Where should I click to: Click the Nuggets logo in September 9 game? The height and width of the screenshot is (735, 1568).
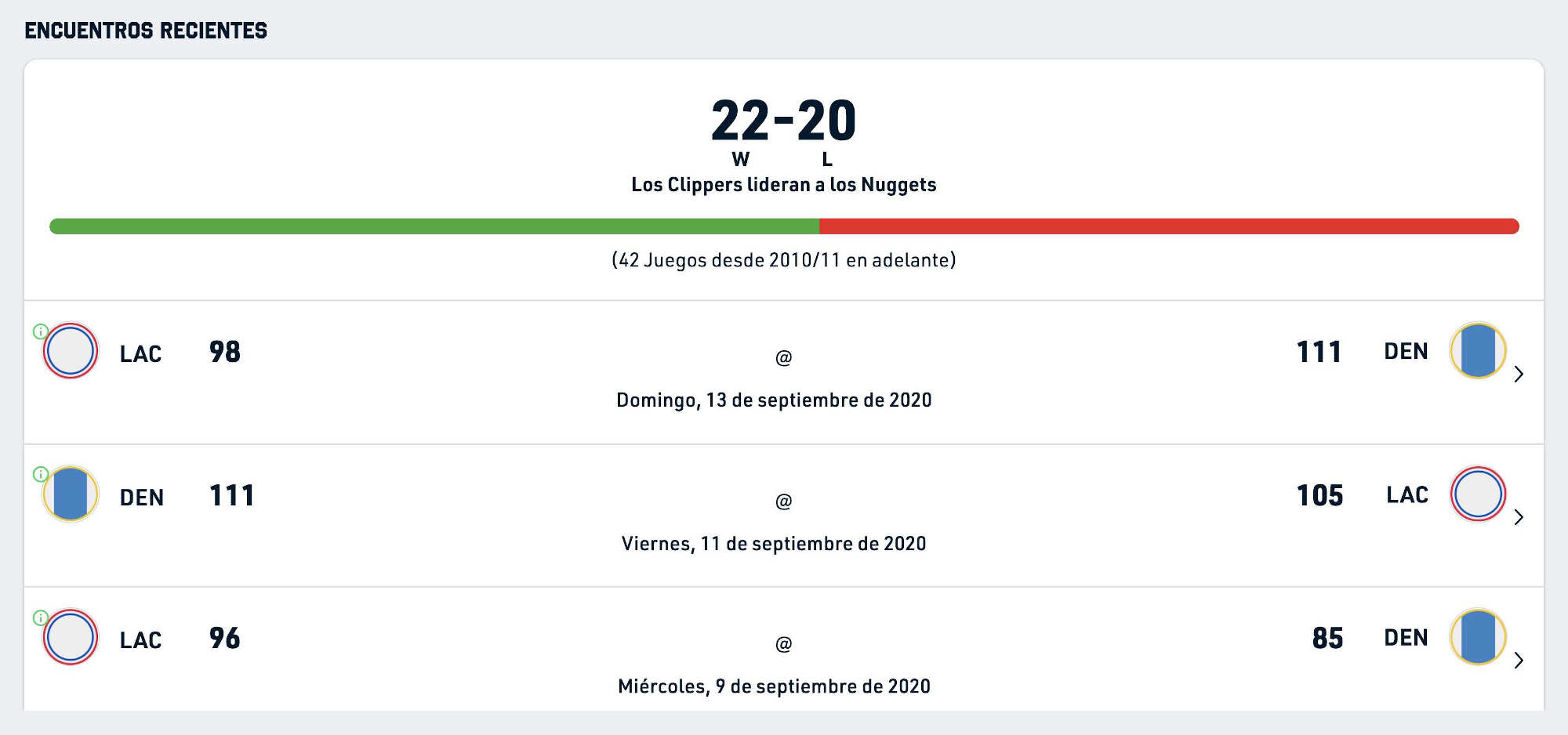(x=1478, y=637)
